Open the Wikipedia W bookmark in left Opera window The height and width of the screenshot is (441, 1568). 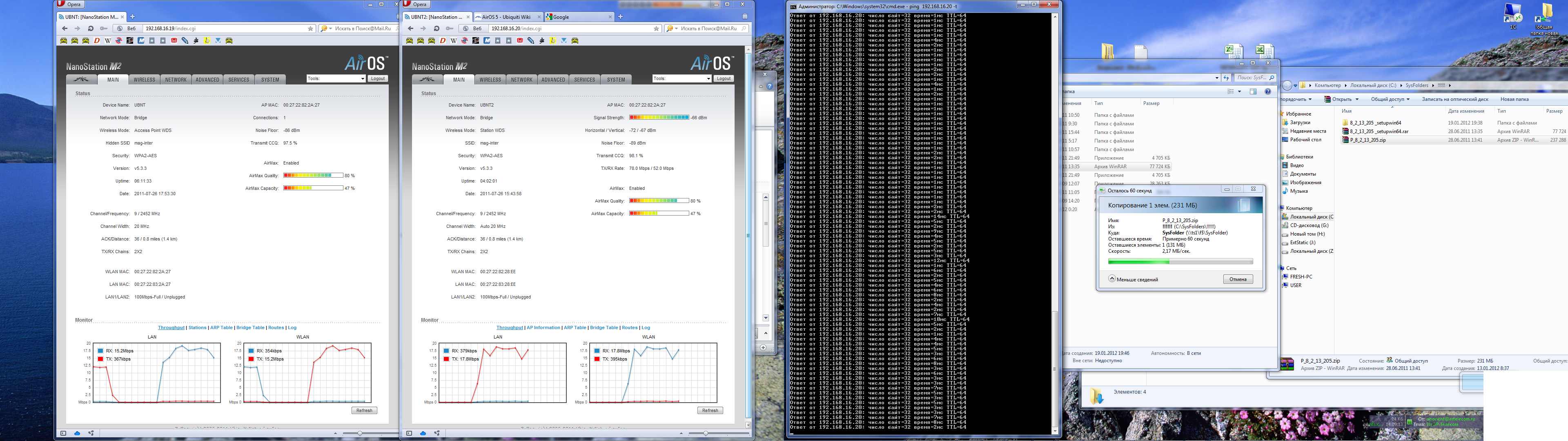coord(108,41)
